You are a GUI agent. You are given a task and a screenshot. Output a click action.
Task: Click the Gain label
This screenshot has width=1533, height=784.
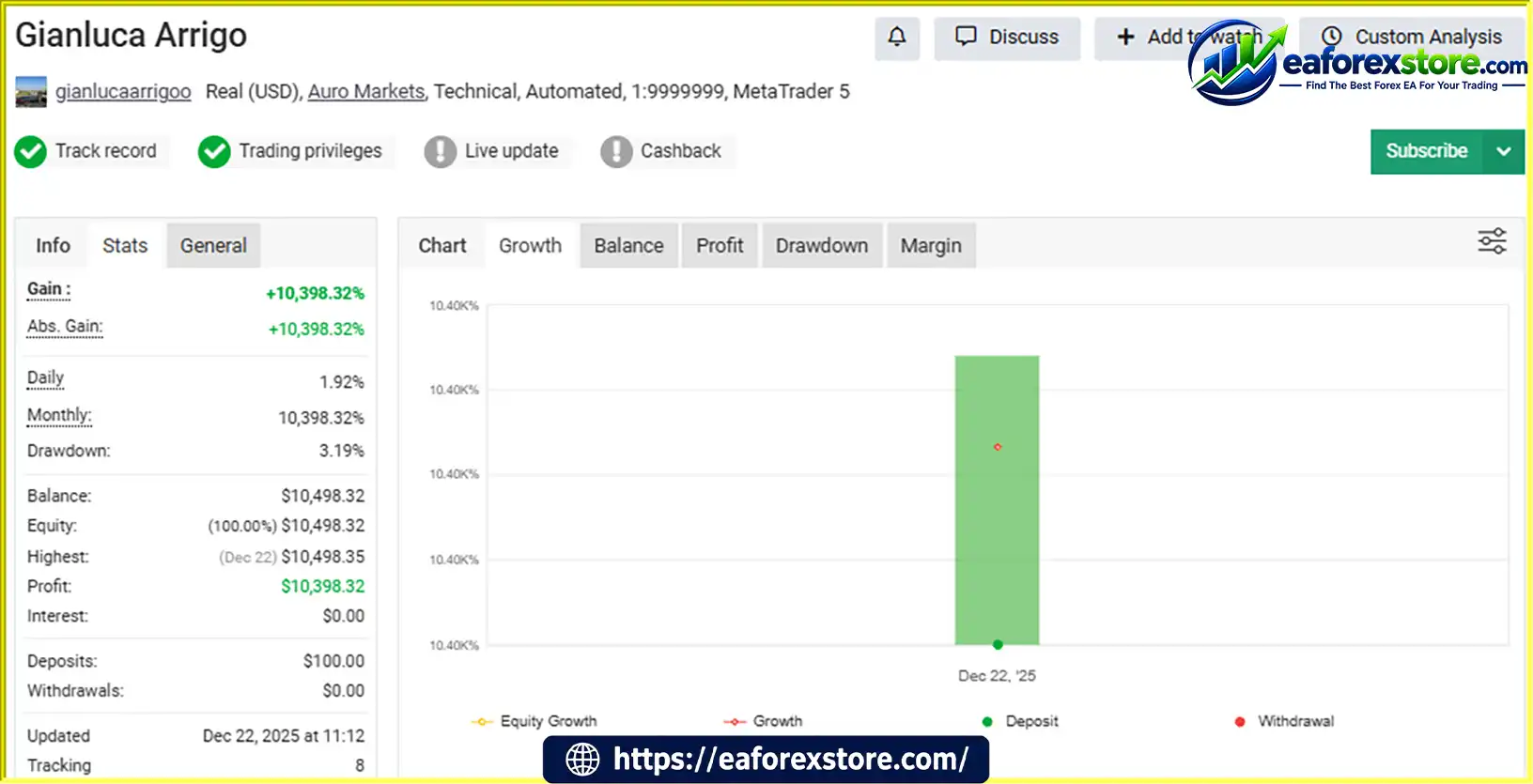pyautogui.click(x=49, y=289)
